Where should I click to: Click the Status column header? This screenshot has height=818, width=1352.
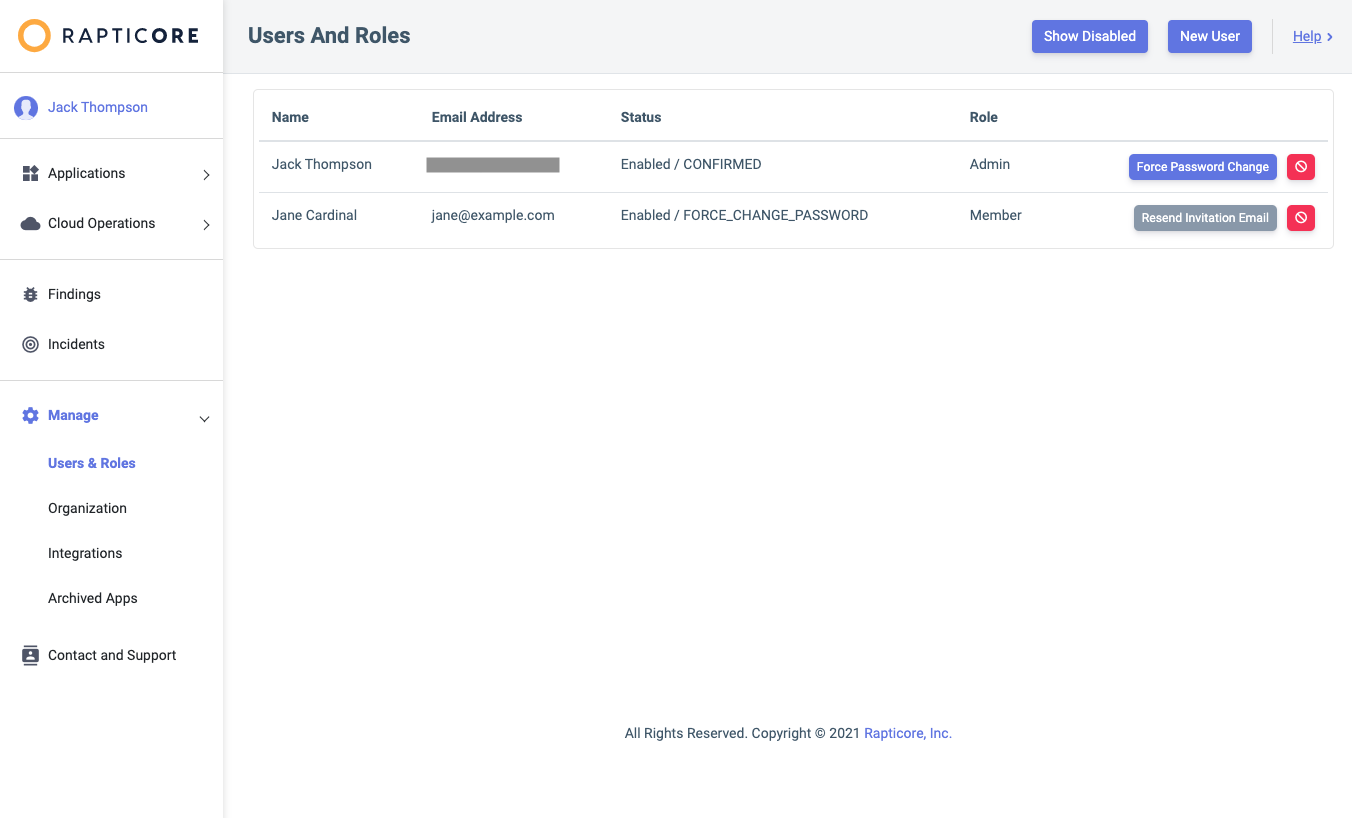click(641, 117)
